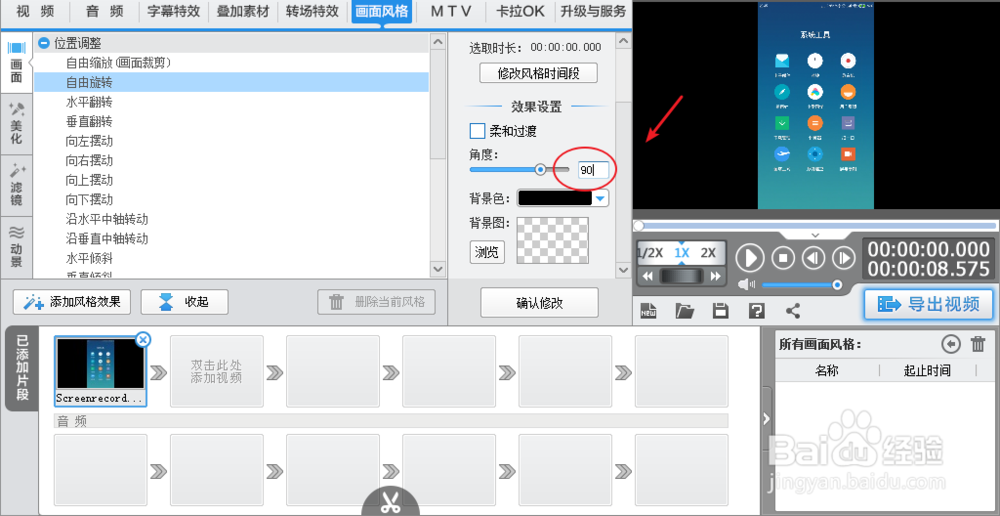Click effect settings scroll down arrow
Image resolution: width=1000 pixels, height=516 pixels.
[624, 270]
